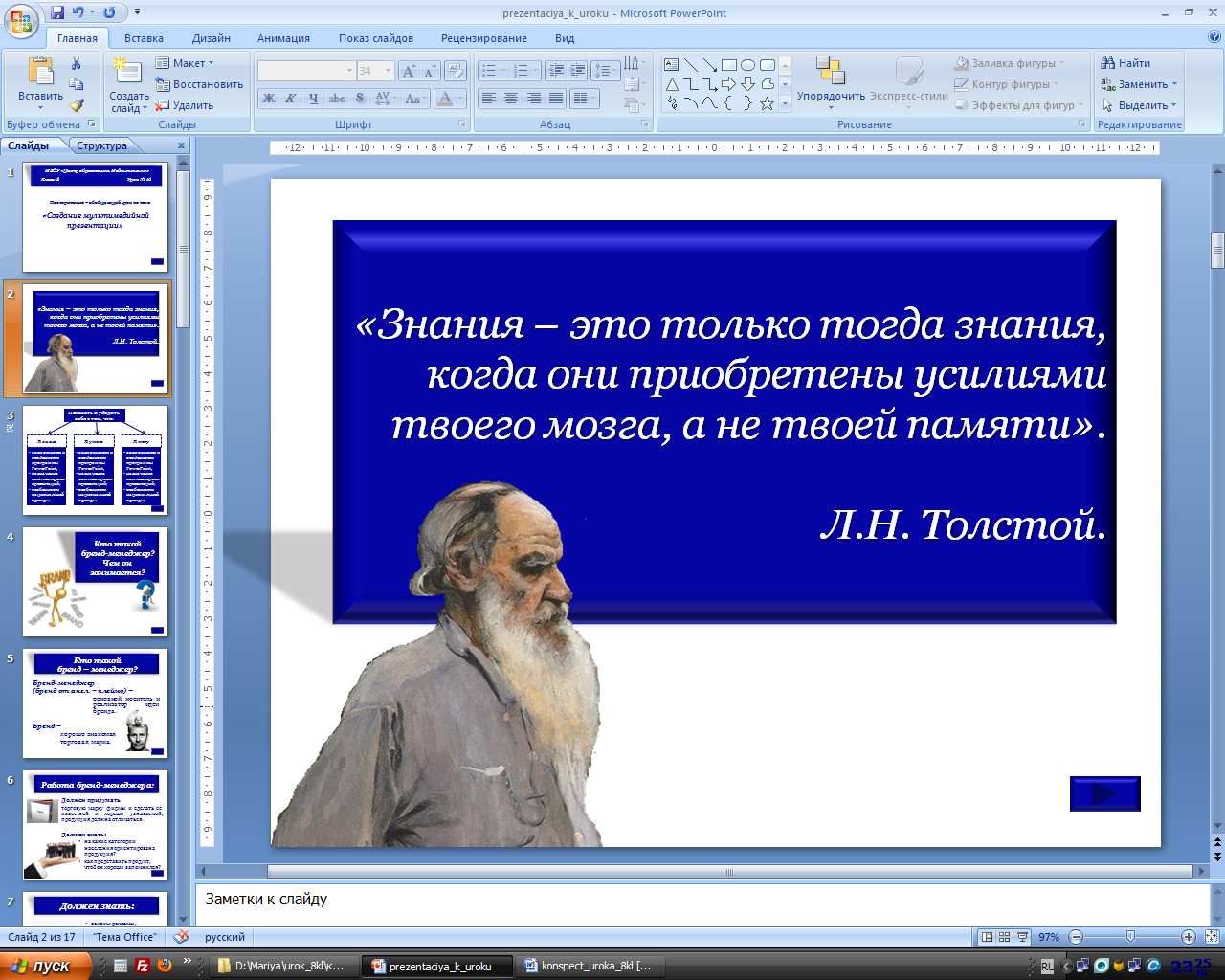This screenshot has height=980, width=1225.
Task: Increase the font size
Action: click(410, 71)
